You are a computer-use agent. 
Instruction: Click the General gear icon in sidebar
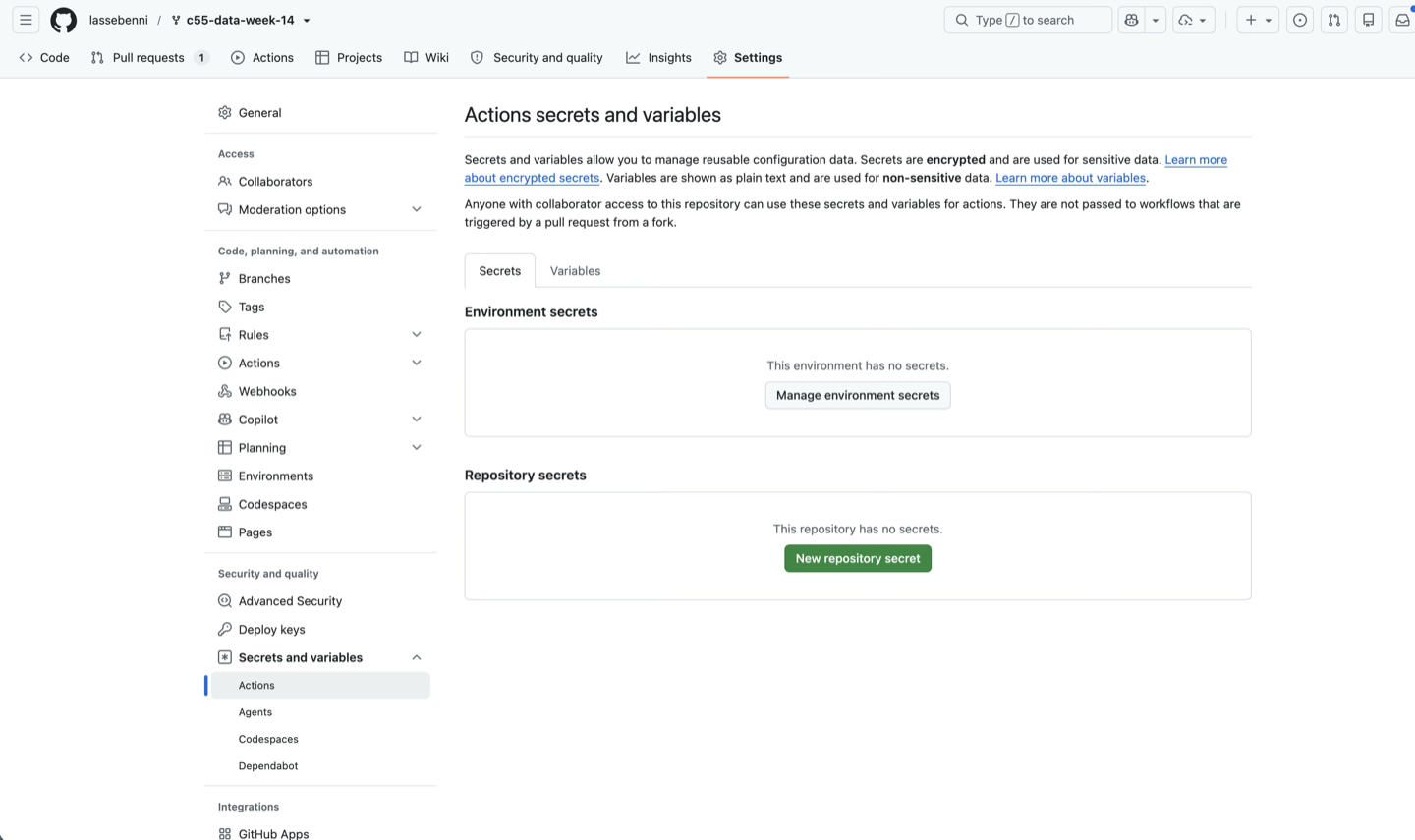pyautogui.click(x=225, y=113)
